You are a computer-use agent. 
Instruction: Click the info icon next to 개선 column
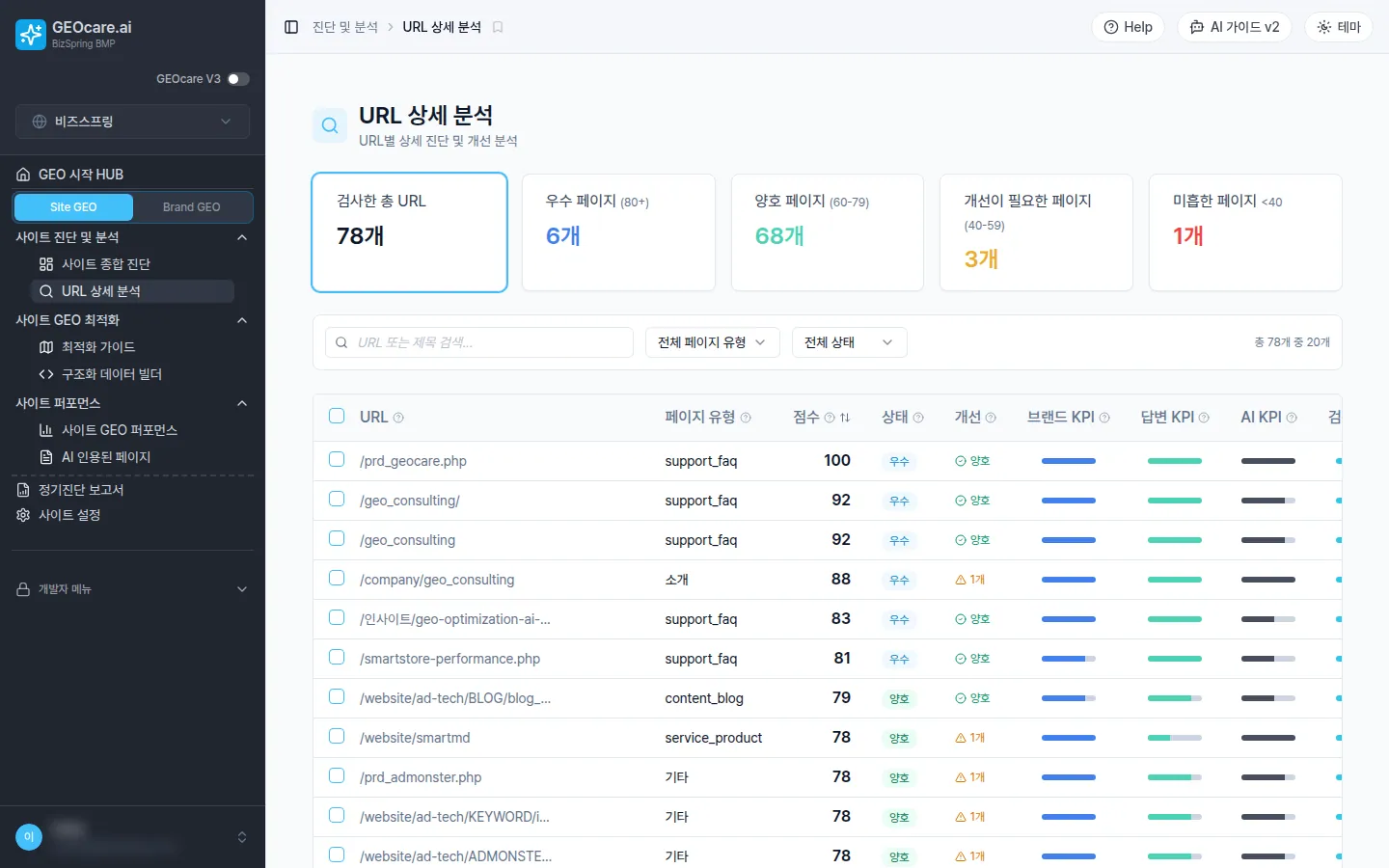991,418
